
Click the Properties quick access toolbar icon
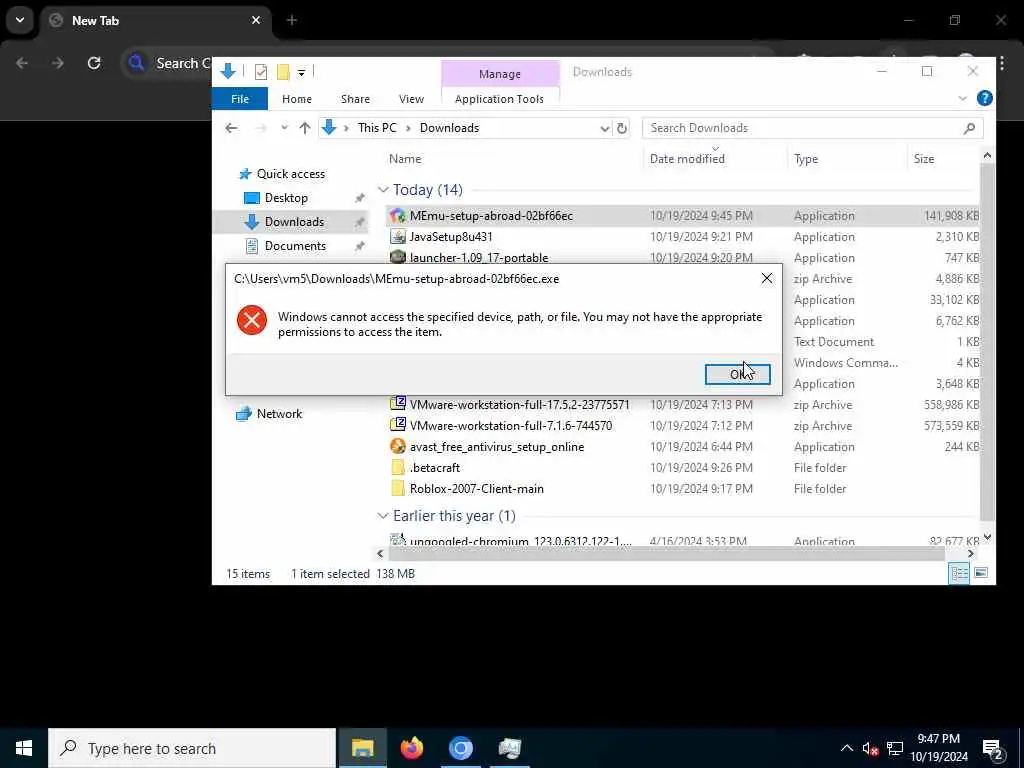pyautogui.click(x=261, y=71)
